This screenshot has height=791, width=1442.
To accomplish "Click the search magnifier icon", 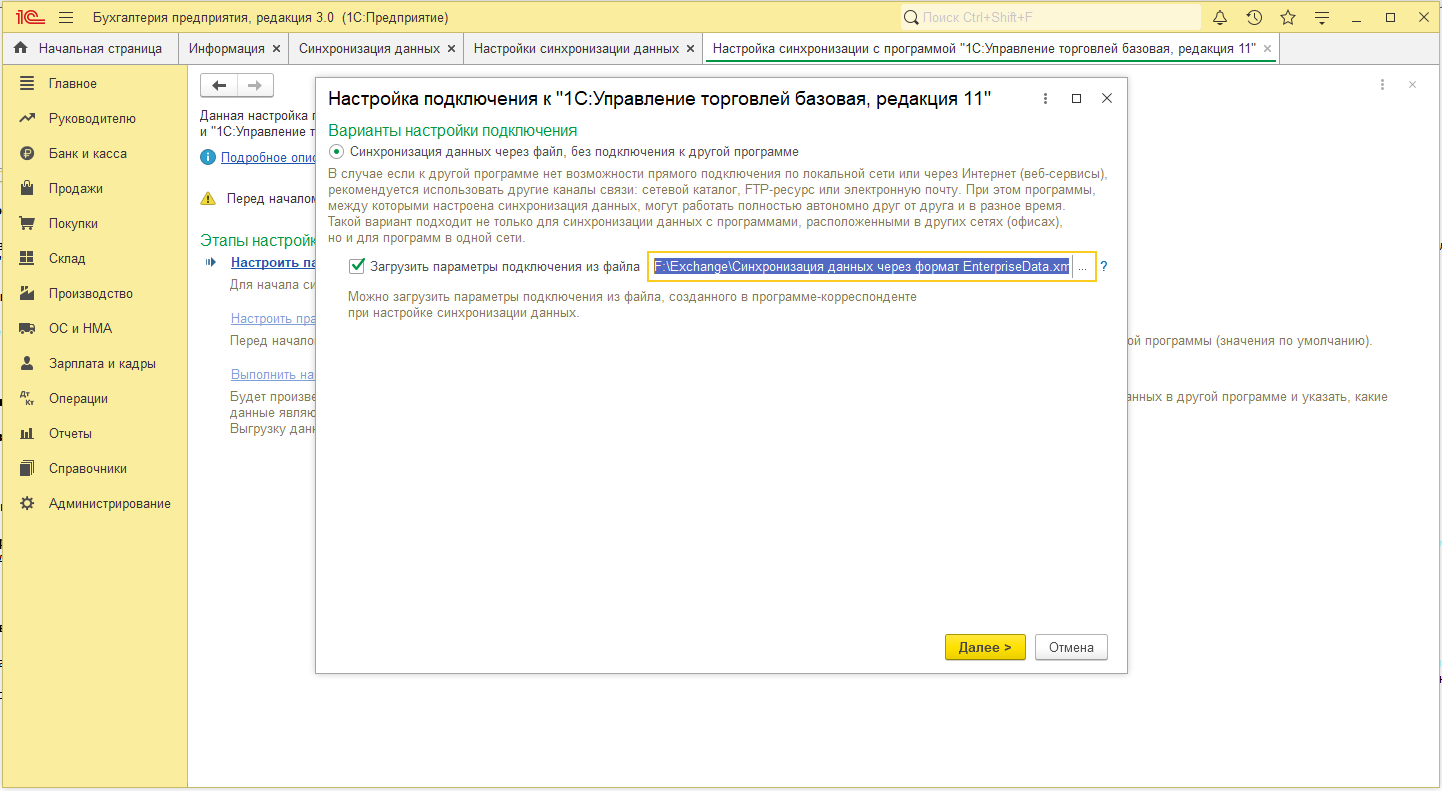I will 911,18.
